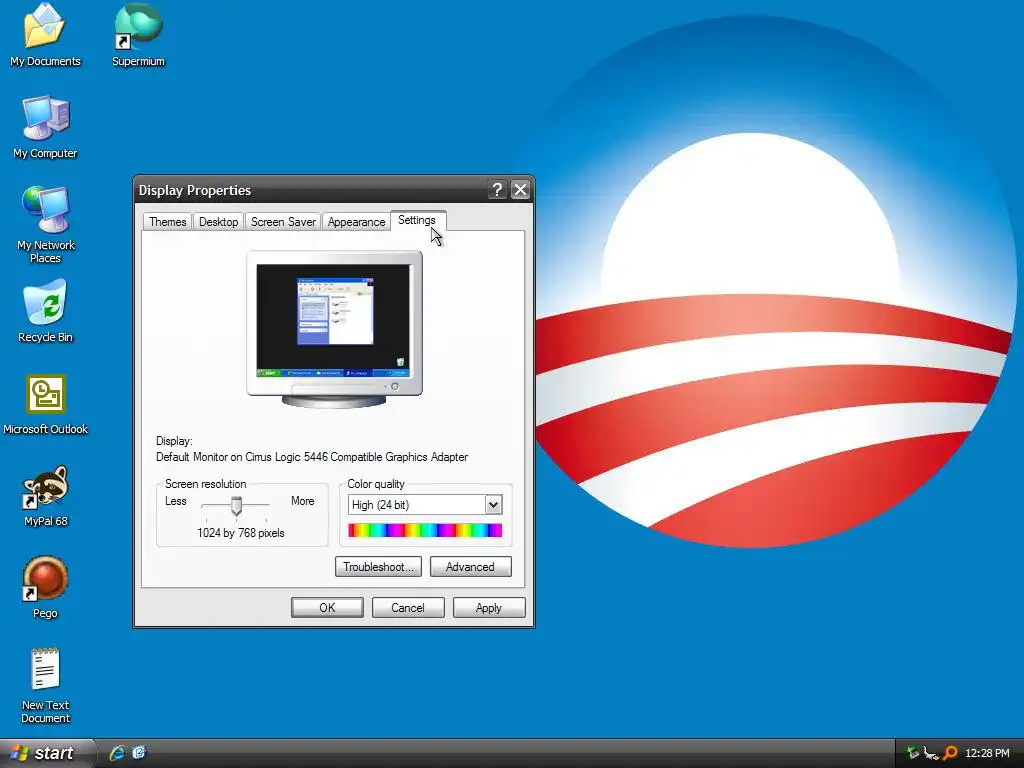Select the Settings tab

click(417, 220)
